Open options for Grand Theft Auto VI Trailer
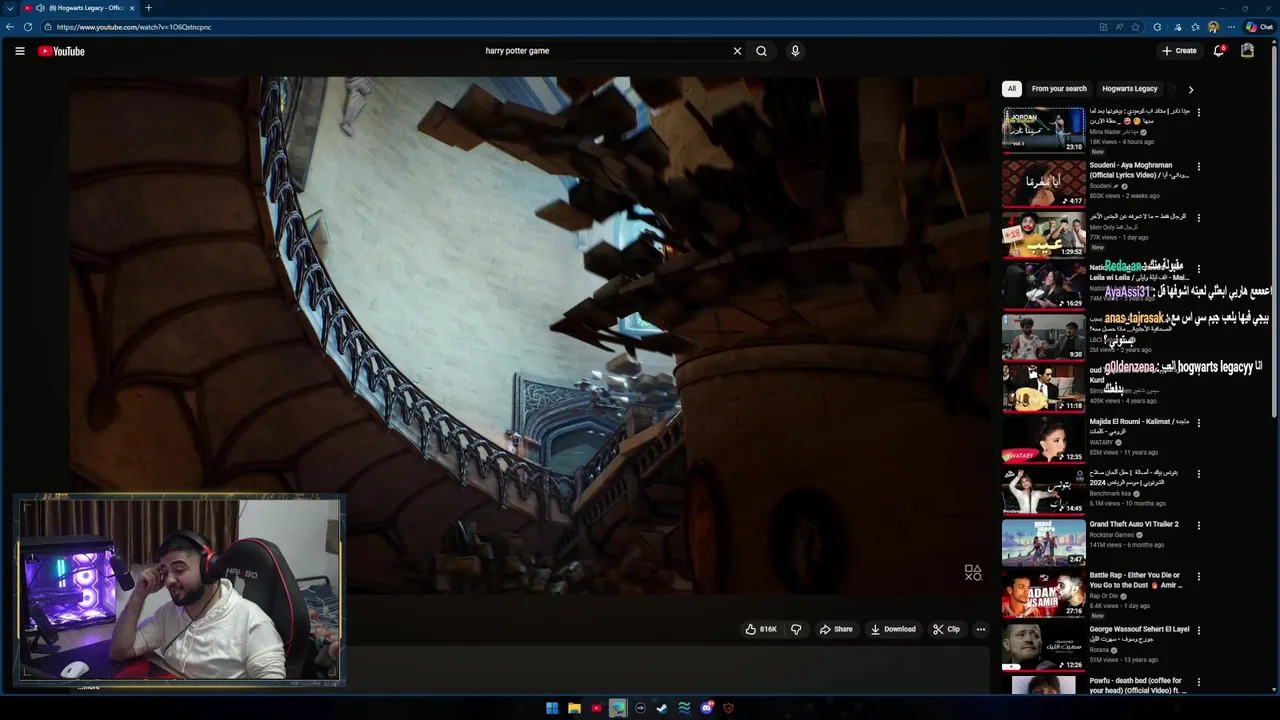This screenshot has width=1280, height=720. point(1199,525)
